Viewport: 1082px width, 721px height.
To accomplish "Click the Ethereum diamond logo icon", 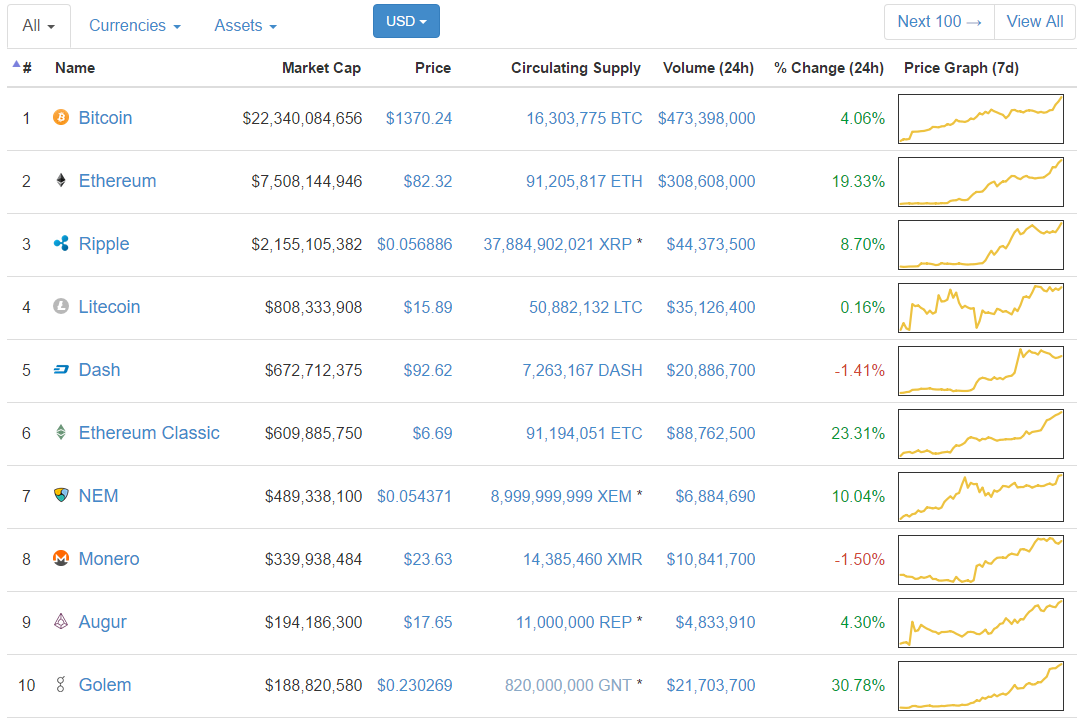I will click(61, 181).
